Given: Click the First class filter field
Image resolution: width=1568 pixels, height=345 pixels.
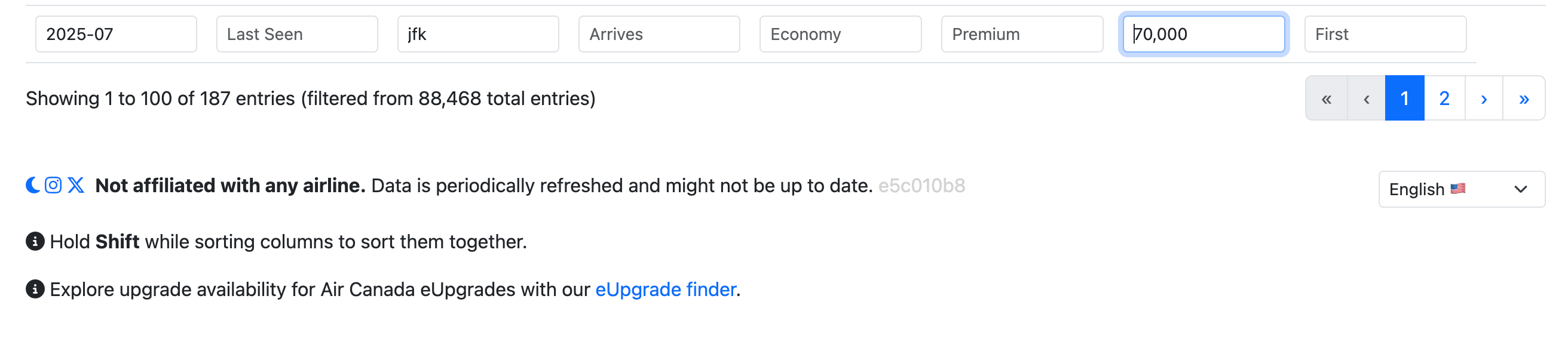Looking at the screenshot, I should (1385, 34).
